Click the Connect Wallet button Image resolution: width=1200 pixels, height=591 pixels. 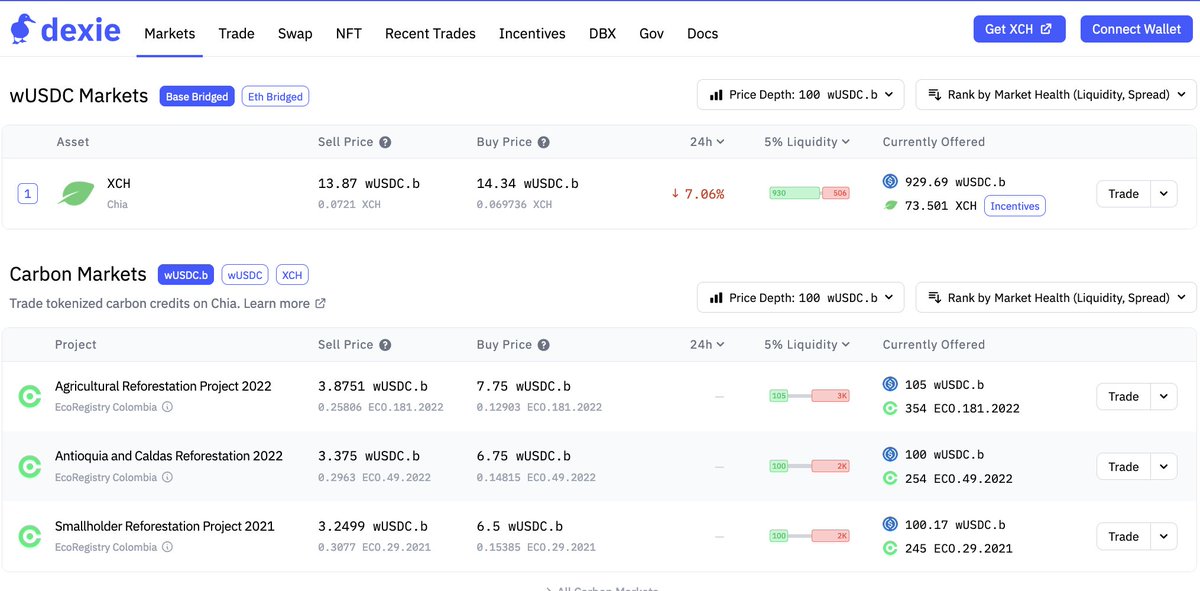tap(1136, 29)
